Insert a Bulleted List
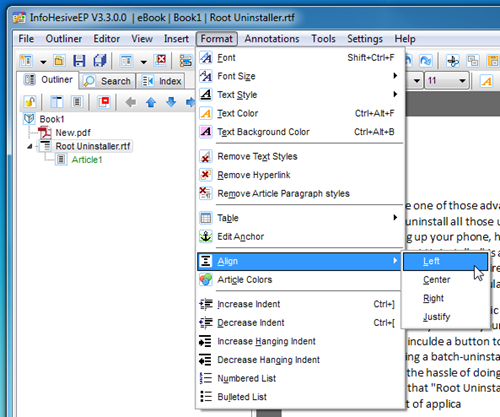Viewport: 500px width, 417px height. [300, 397]
